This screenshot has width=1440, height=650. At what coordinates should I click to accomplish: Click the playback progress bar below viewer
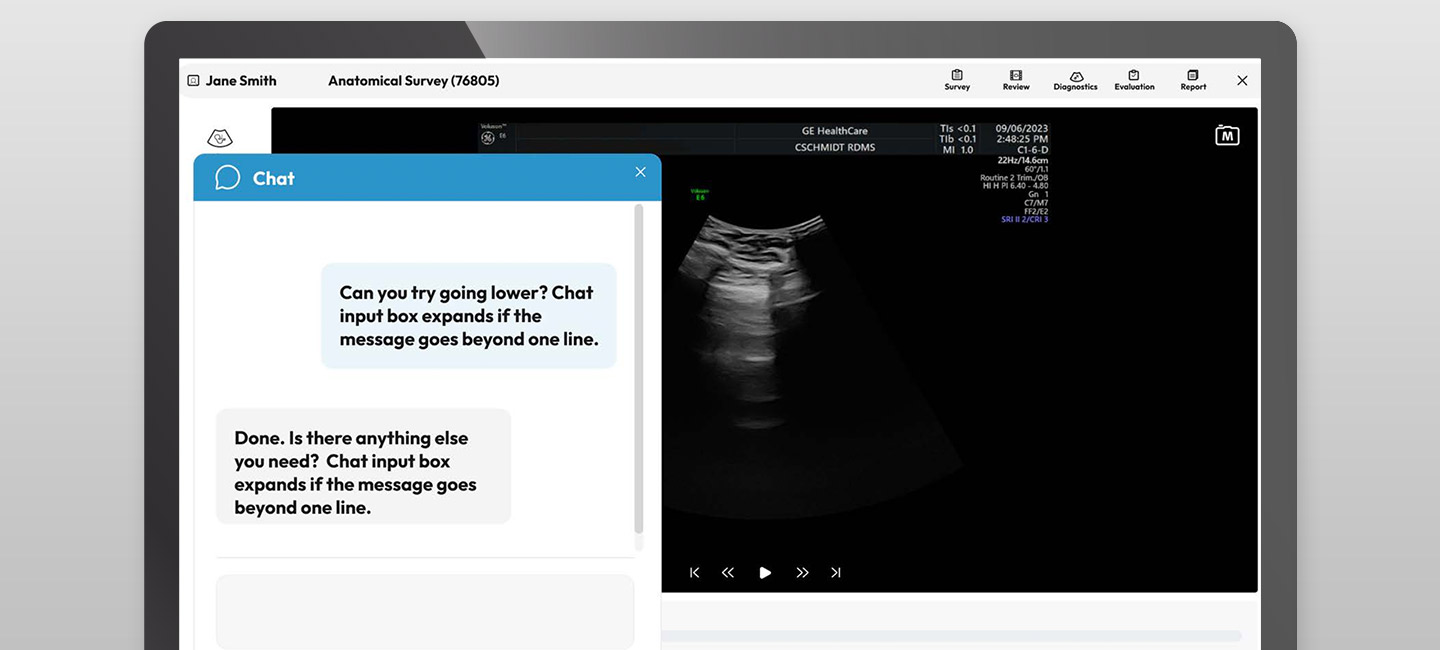(950, 635)
